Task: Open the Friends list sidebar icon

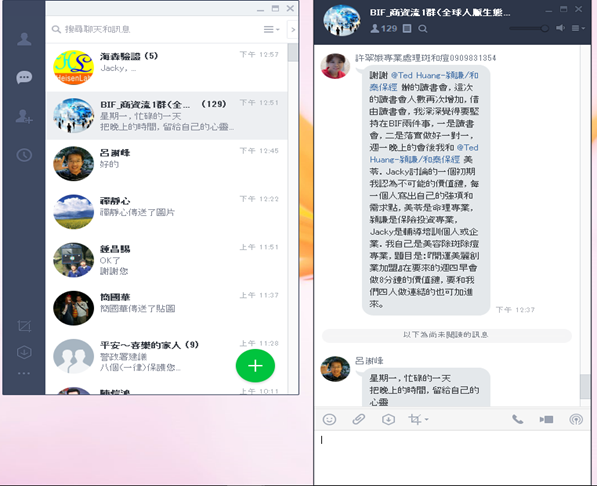Action: pos(24,39)
